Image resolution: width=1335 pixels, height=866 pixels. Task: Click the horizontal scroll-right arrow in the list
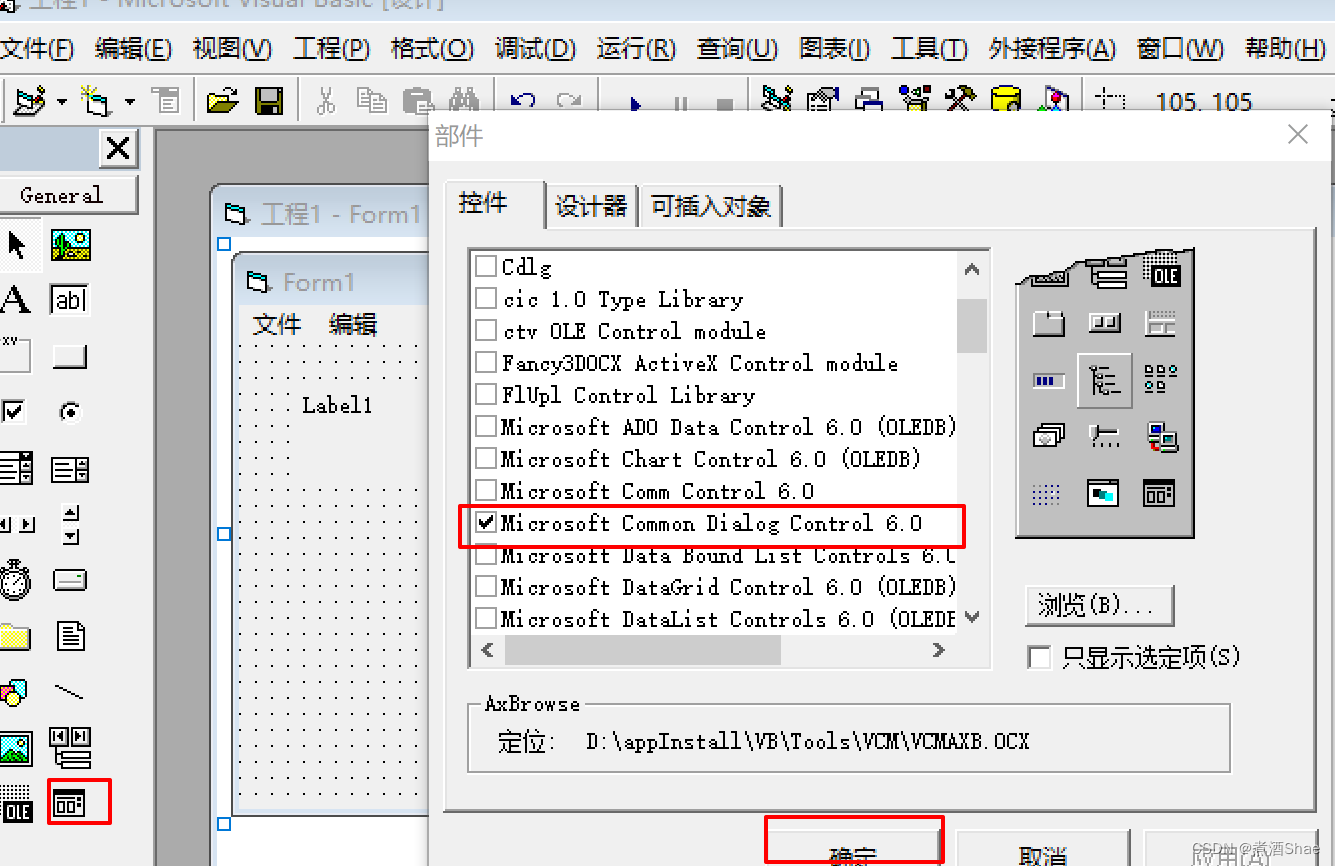pyautogui.click(x=939, y=650)
